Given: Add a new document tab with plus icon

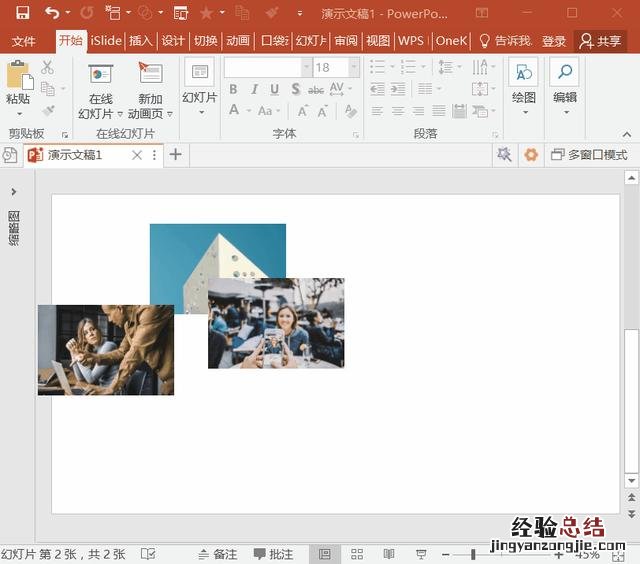Looking at the screenshot, I should tap(176, 154).
